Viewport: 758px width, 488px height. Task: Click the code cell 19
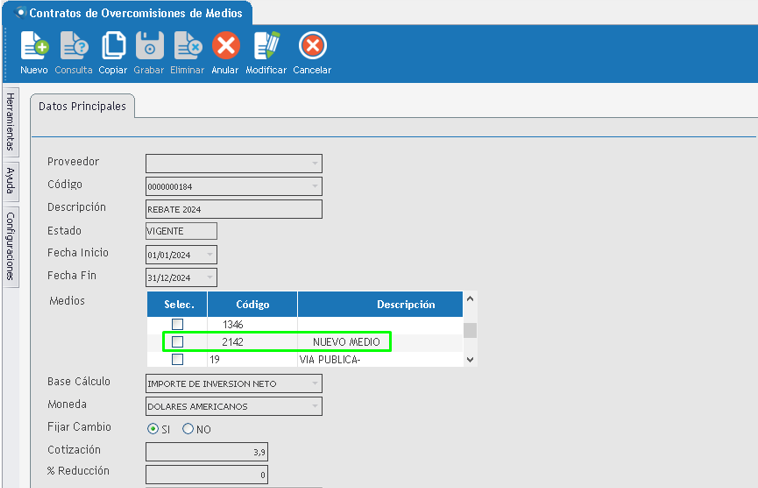click(x=252, y=359)
